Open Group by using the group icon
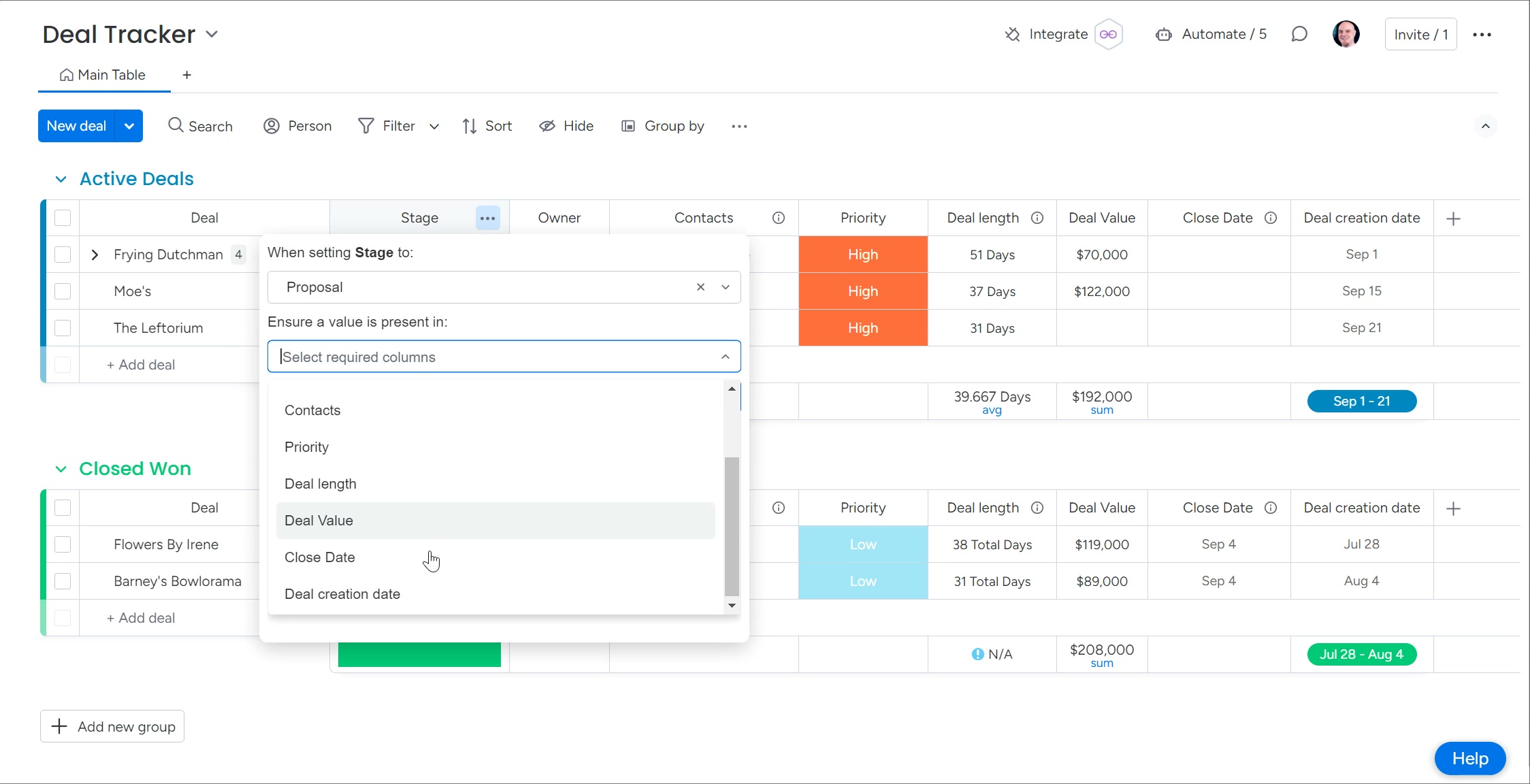This screenshot has height=784, width=1530. [627, 126]
